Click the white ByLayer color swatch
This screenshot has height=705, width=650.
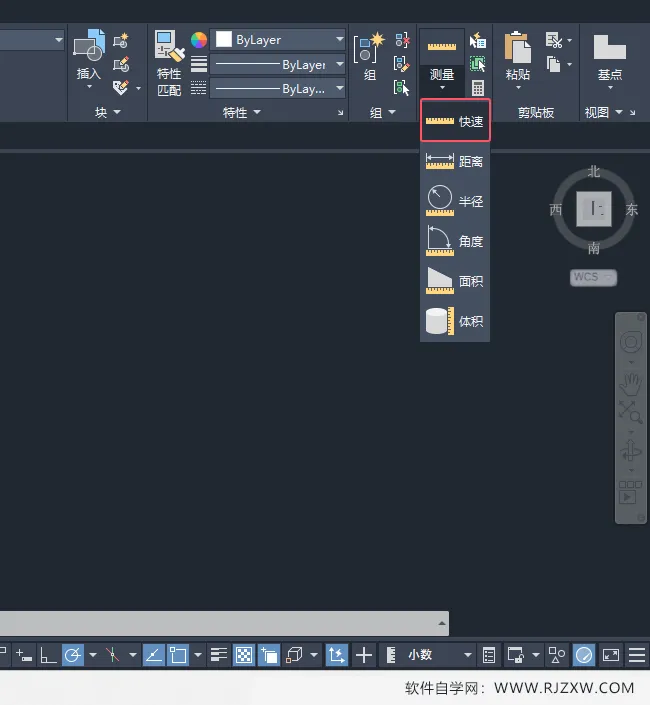coord(224,40)
